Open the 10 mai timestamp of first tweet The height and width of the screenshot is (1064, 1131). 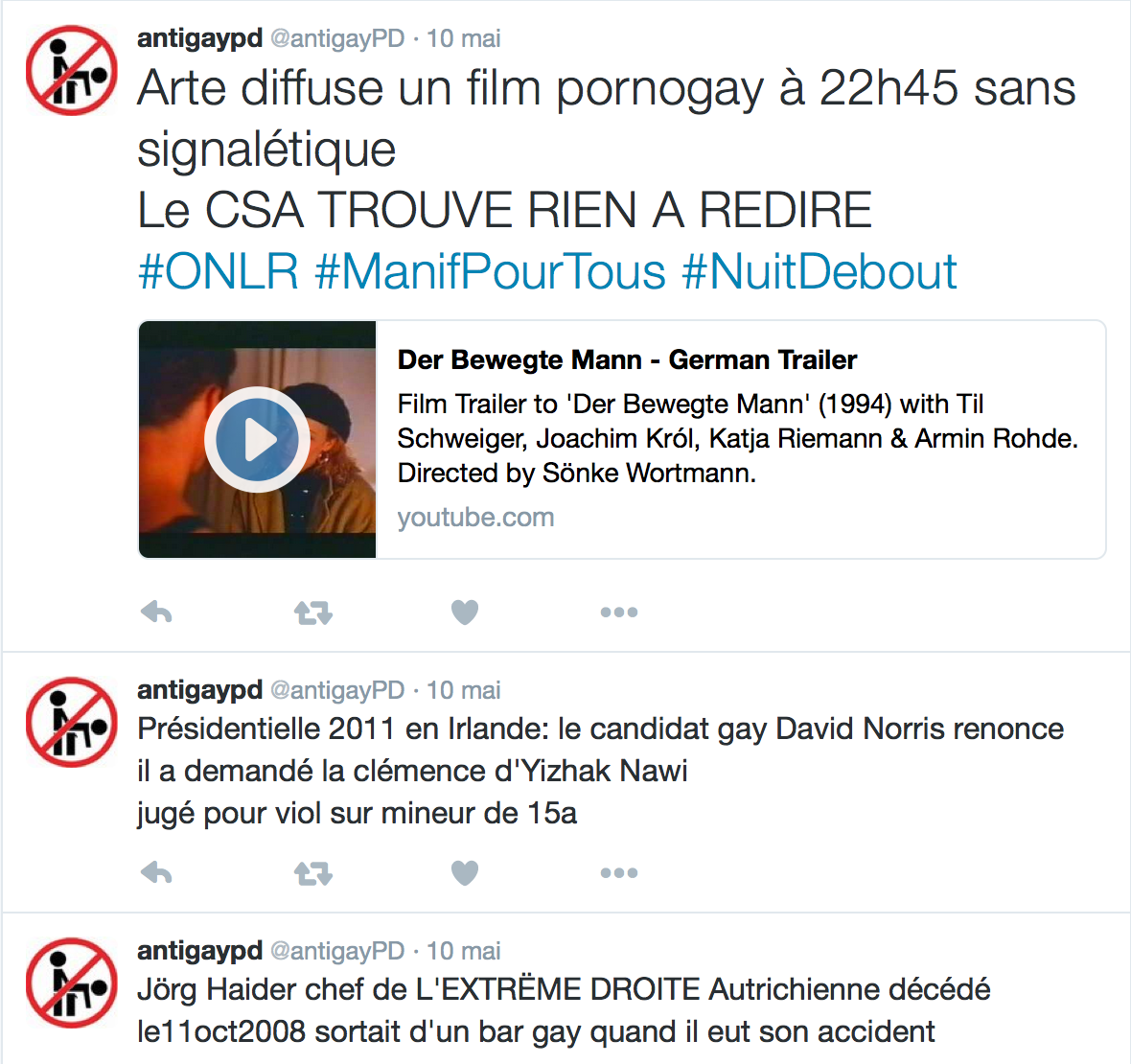click(x=463, y=38)
